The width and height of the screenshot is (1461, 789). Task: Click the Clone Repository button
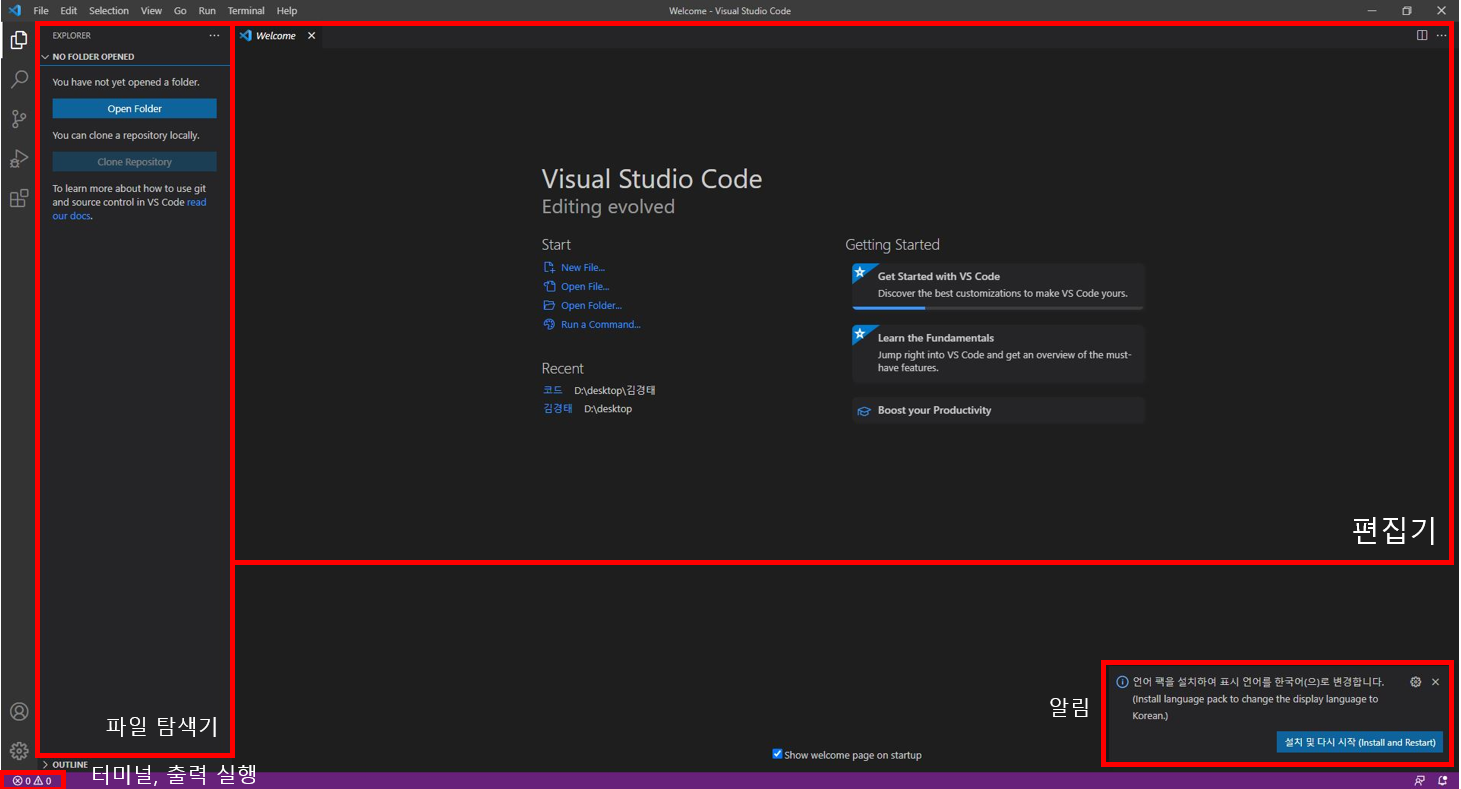click(134, 162)
